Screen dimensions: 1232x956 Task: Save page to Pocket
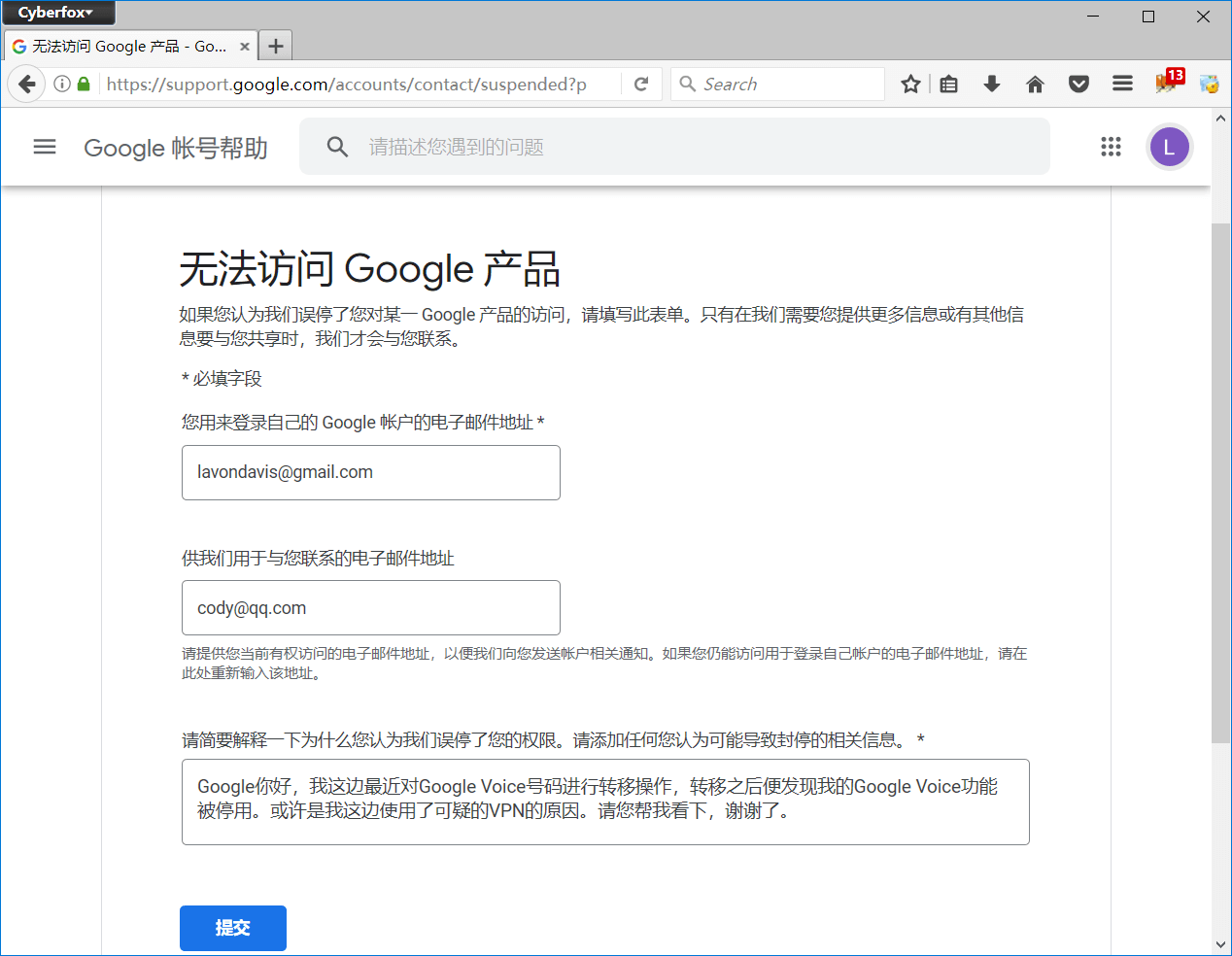coord(1078,85)
